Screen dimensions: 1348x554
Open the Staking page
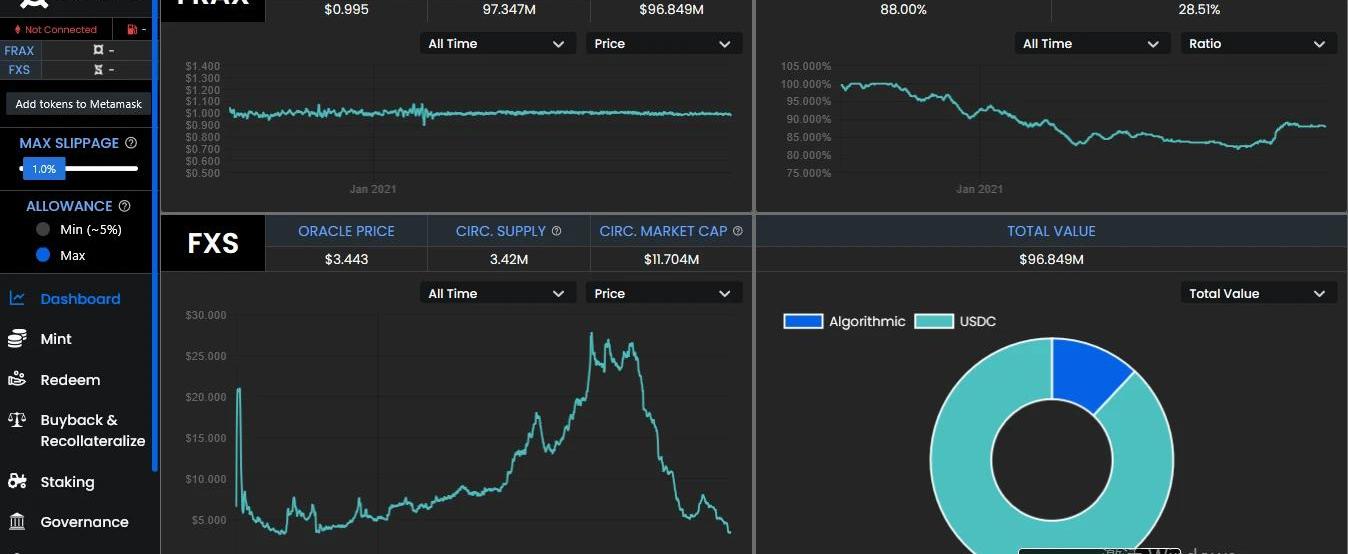tap(67, 482)
